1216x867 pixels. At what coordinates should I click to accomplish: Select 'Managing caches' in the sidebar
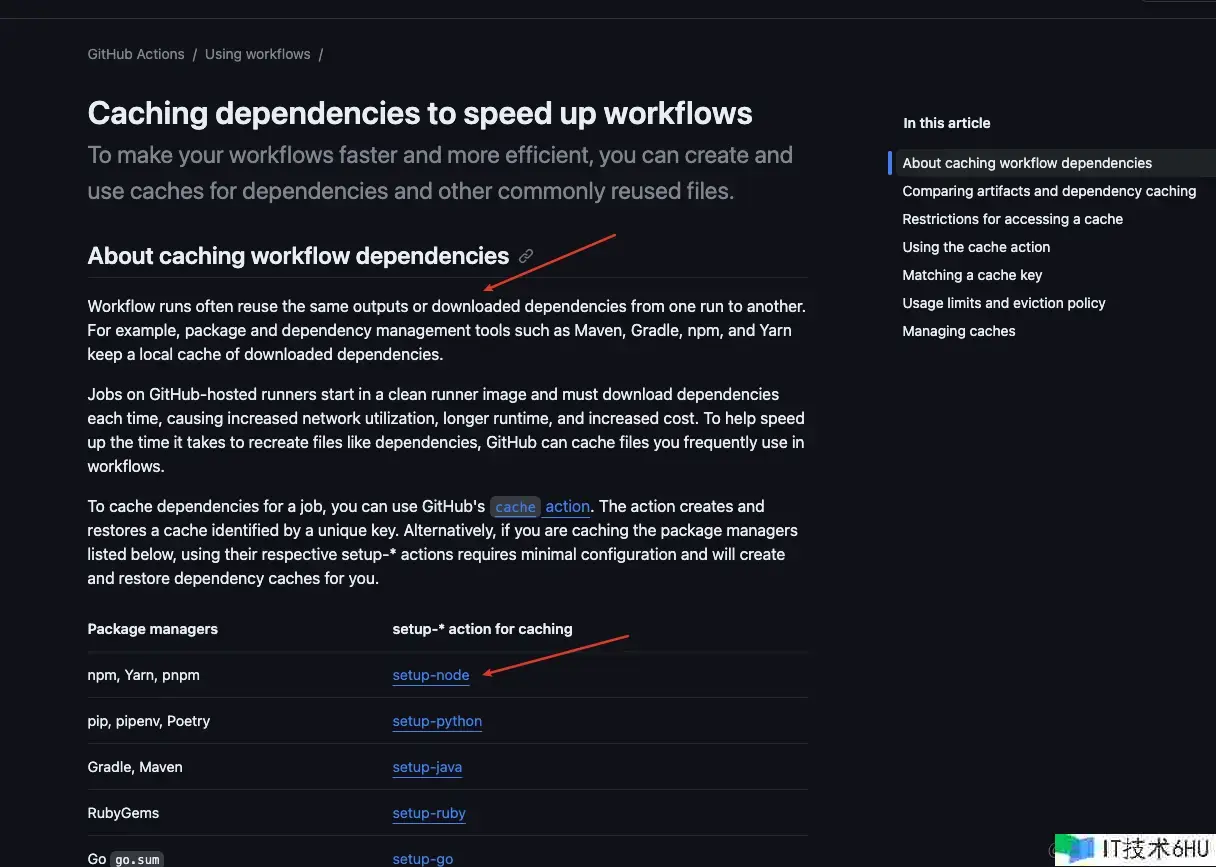pos(958,331)
